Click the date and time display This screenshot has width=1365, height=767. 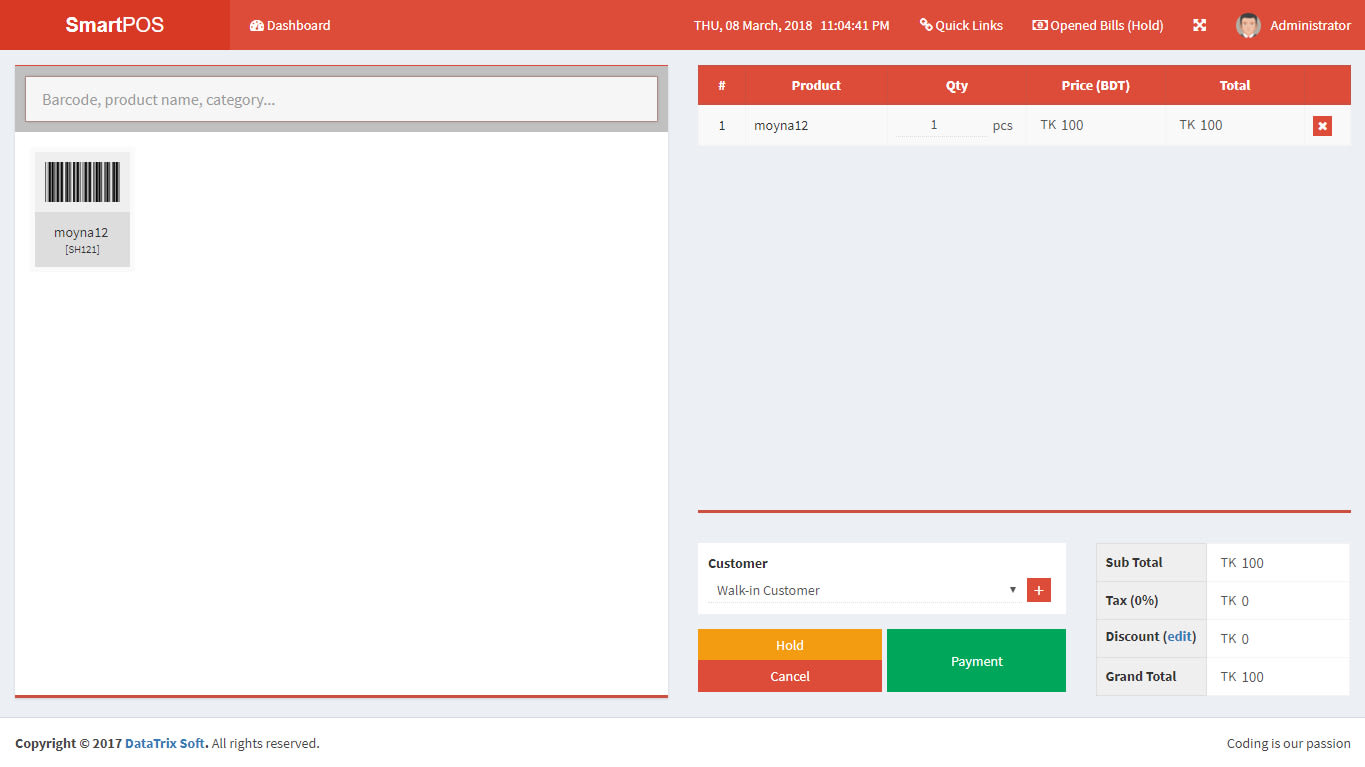click(791, 25)
